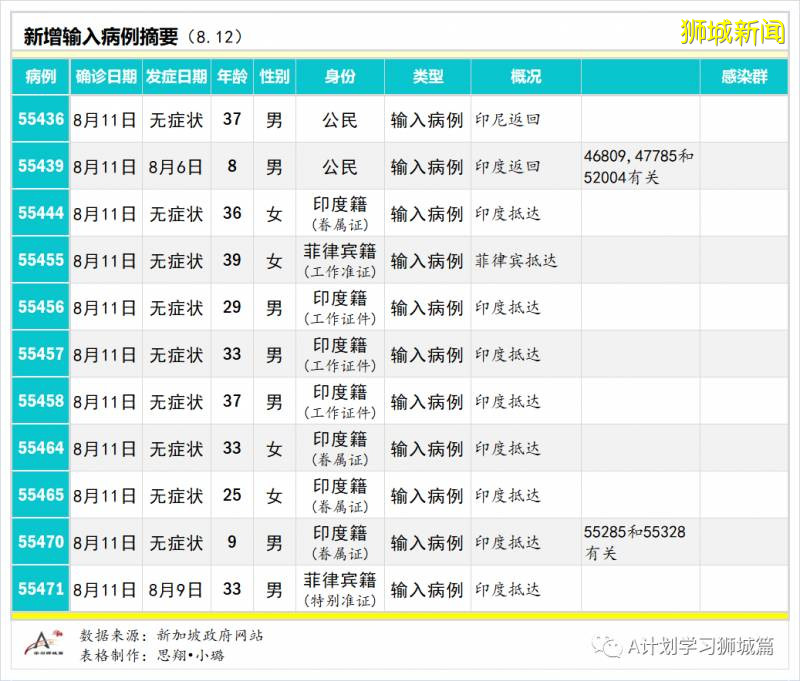Click the 类型 column header
The width and height of the screenshot is (800, 681).
(x=429, y=77)
